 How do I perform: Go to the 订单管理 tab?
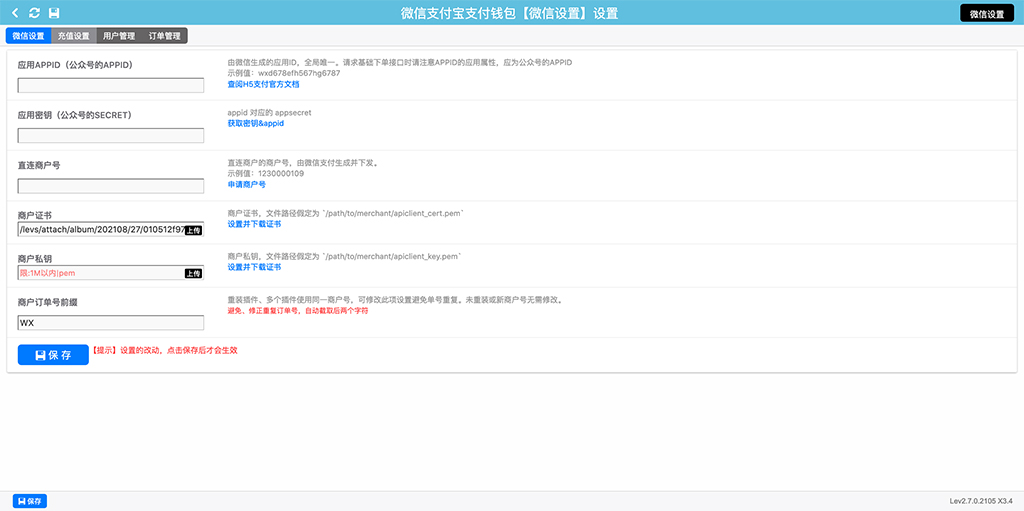point(165,36)
